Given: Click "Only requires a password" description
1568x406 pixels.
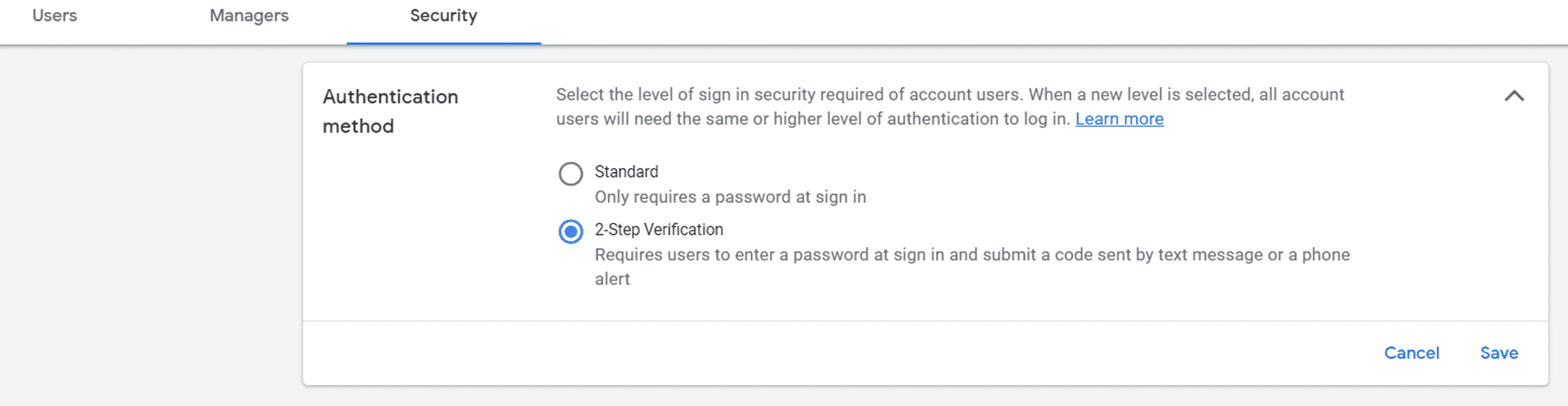Looking at the screenshot, I should 729,198.
